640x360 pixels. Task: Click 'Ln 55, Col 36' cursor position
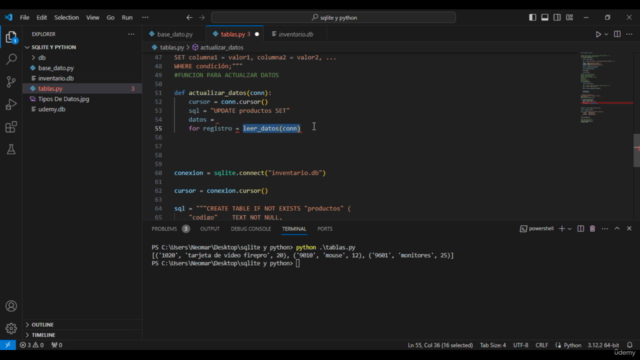[x=440, y=345]
